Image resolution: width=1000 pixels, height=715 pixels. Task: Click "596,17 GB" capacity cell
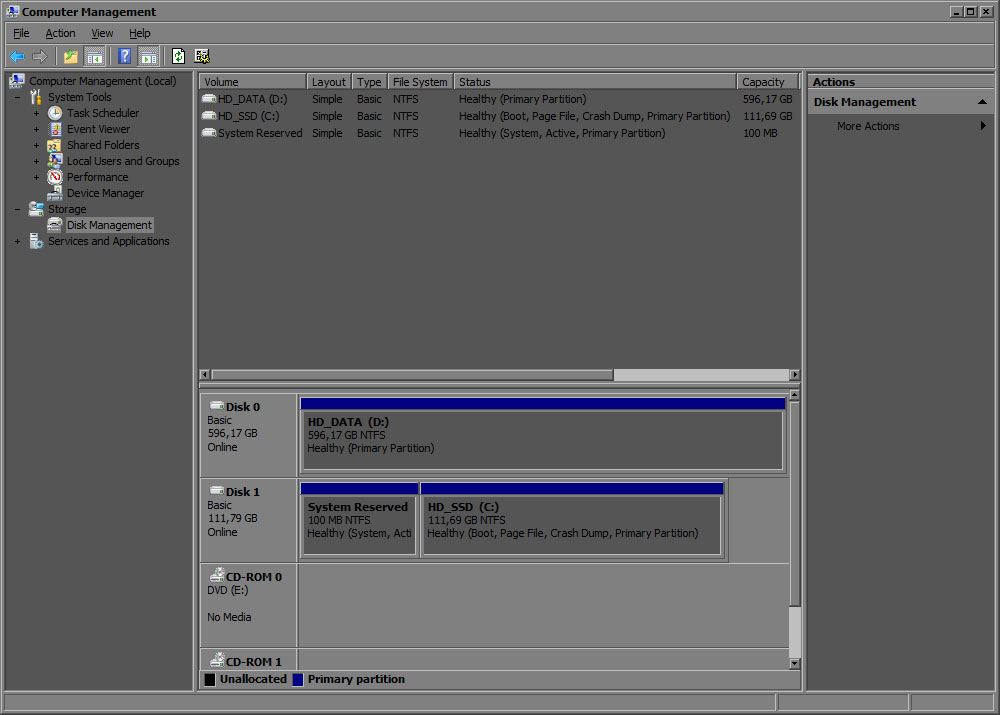(x=767, y=99)
